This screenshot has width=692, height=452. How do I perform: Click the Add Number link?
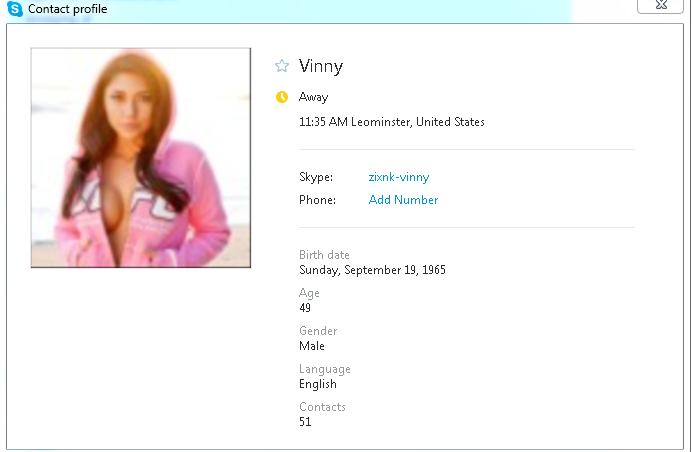coord(403,200)
